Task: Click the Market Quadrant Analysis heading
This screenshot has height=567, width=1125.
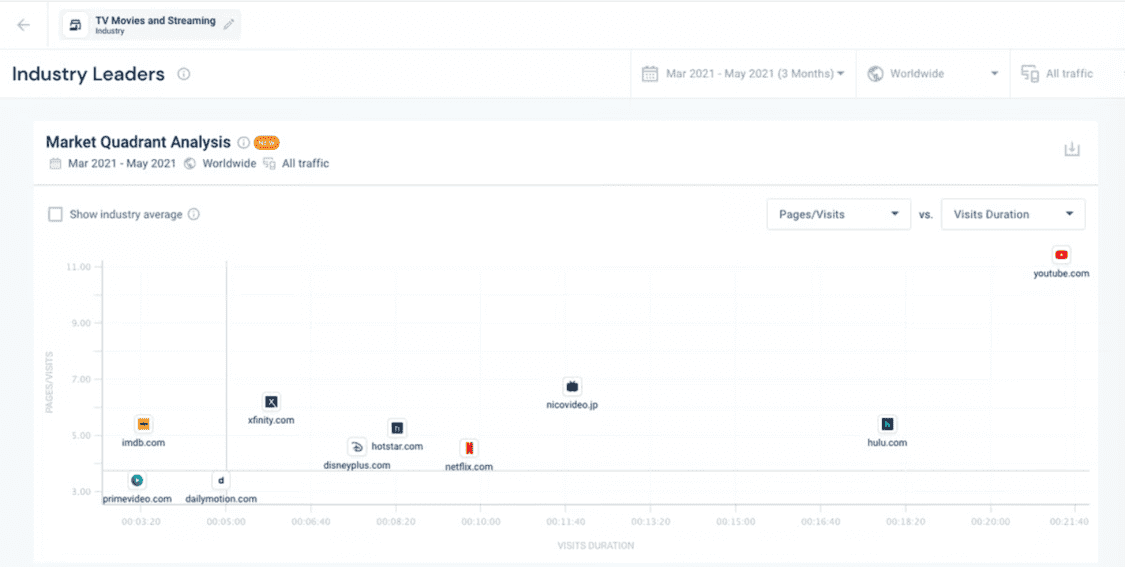Action: point(138,141)
